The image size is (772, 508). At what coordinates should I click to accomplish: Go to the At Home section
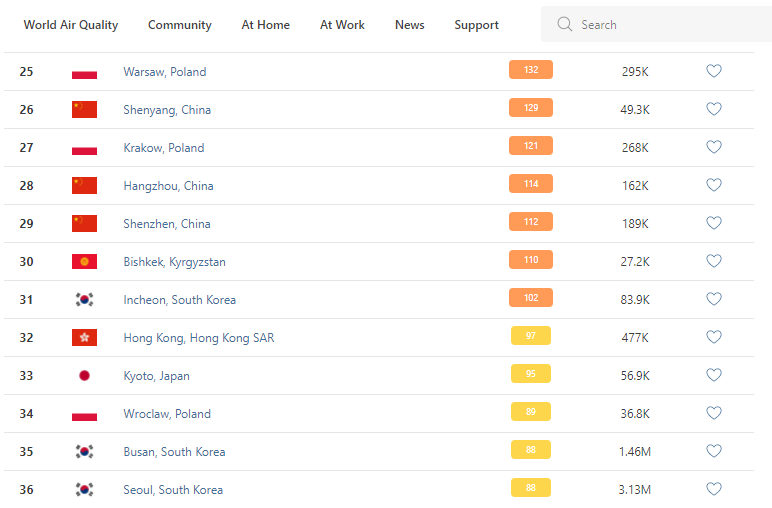click(x=266, y=25)
